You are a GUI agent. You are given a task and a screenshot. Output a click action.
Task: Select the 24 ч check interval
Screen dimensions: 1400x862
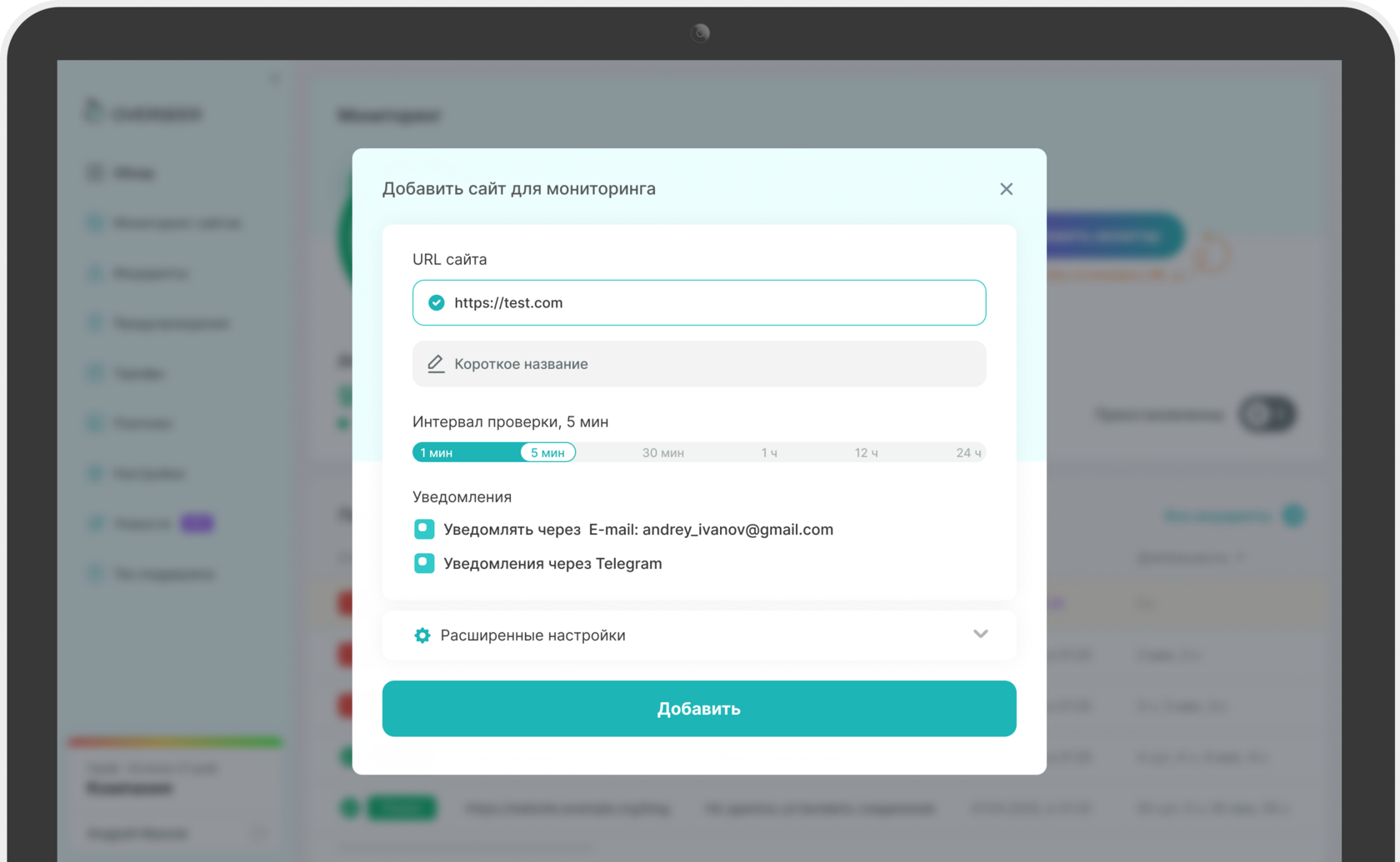click(967, 453)
